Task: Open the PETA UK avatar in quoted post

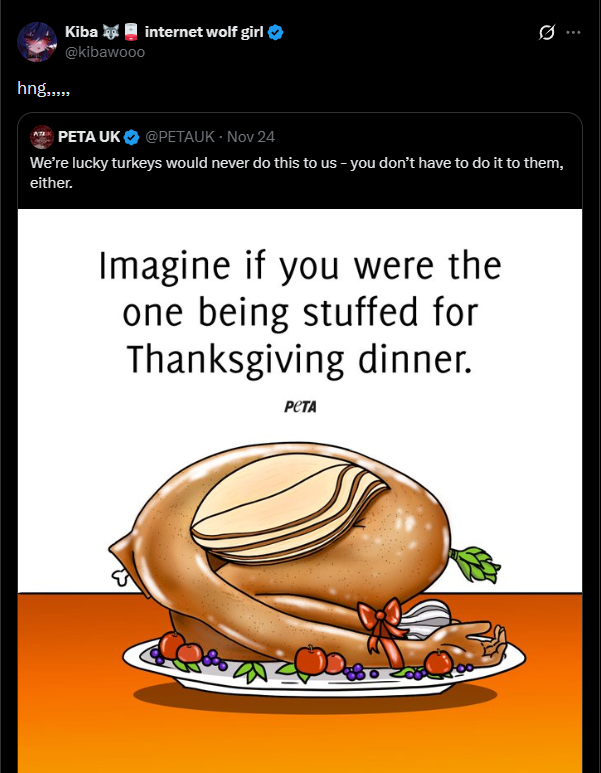Action: 43,135
